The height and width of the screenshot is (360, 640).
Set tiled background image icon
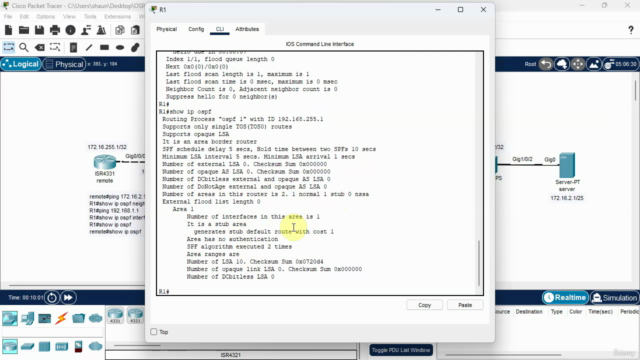(x=594, y=64)
